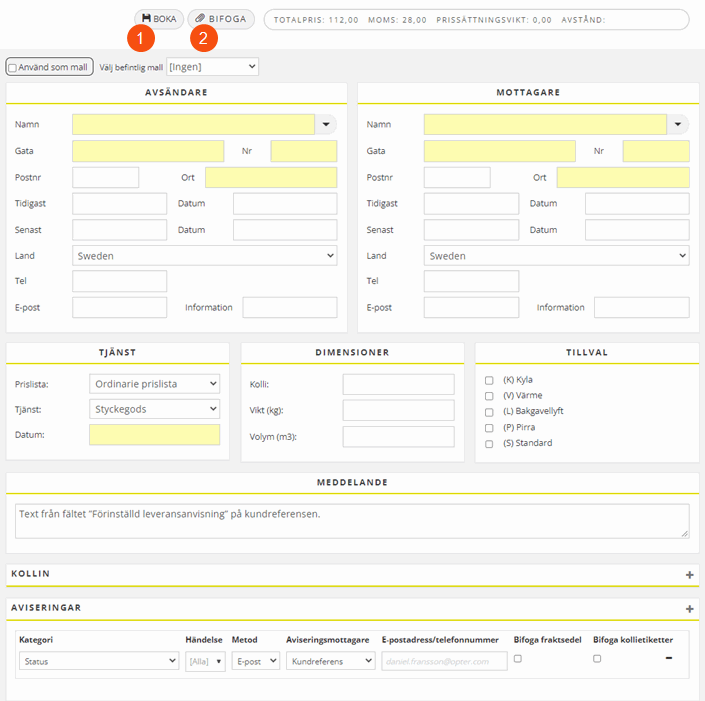Screen dimensions: 705x701
Task: Select the Metod E-post dropdown
Action: tap(255, 661)
